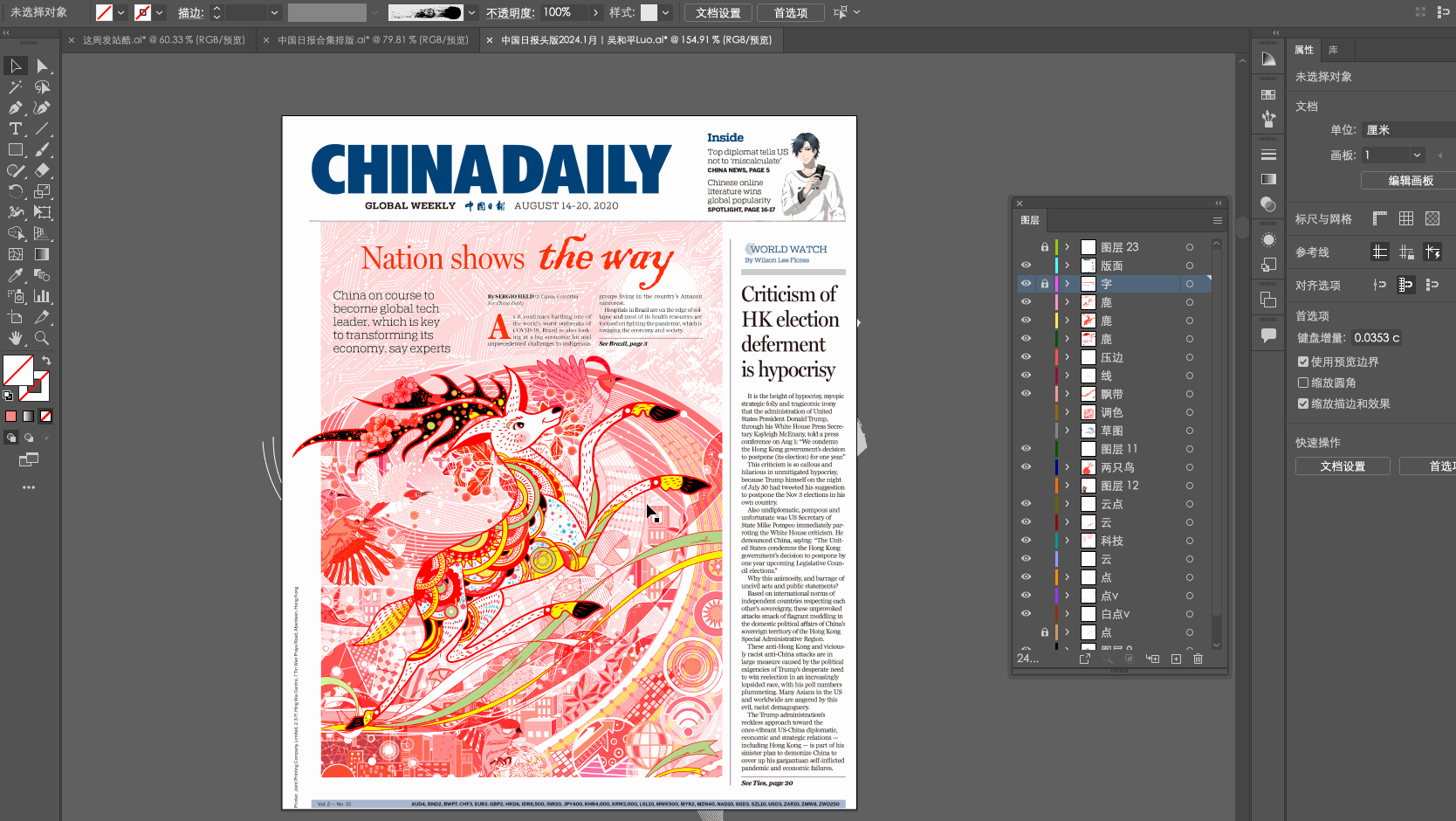Toggle 缩放描边和效果 checkbox

click(1303, 404)
